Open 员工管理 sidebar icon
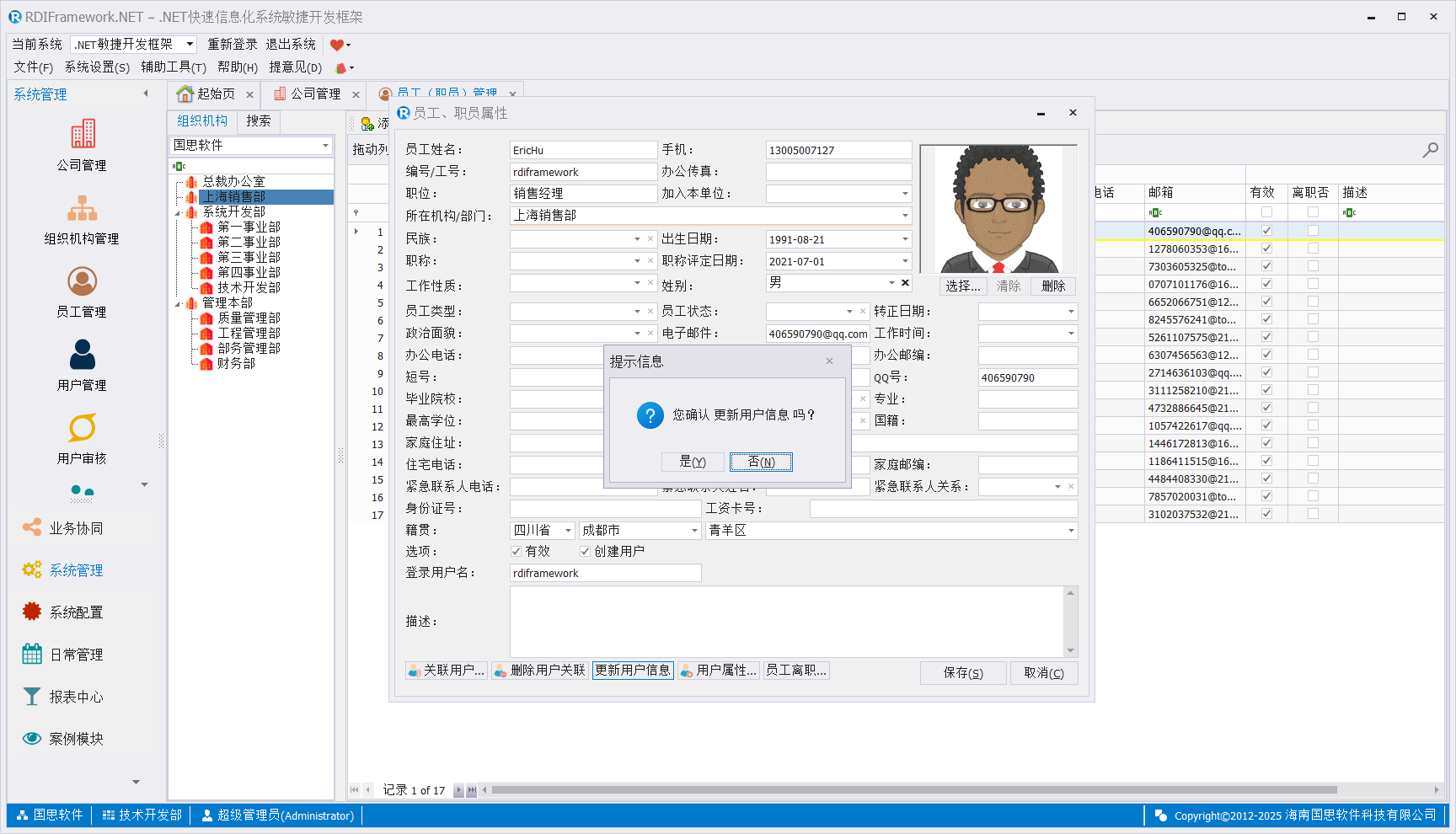The image size is (1456, 834). click(x=82, y=281)
